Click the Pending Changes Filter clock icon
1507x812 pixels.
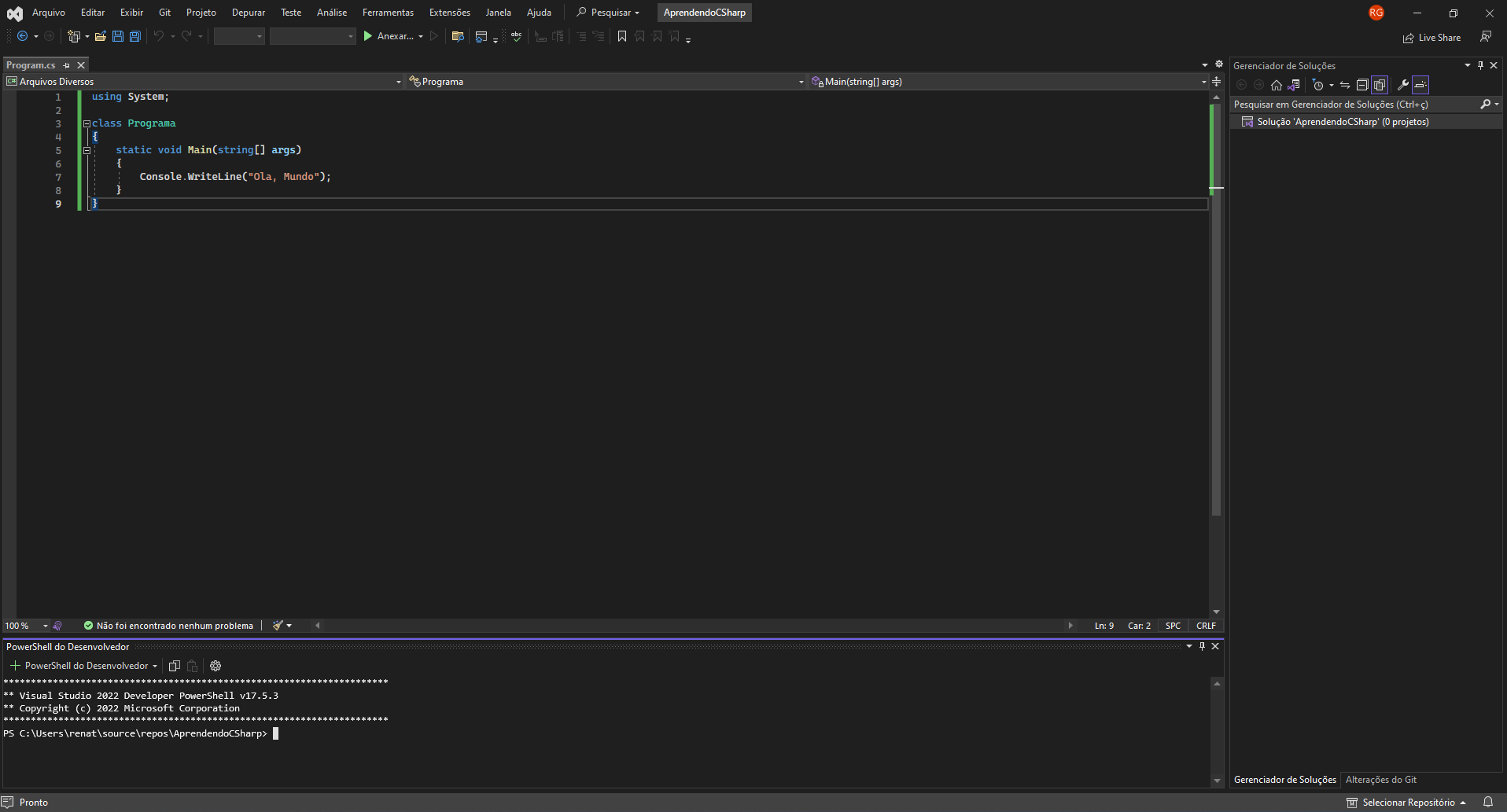coord(1318,85)
